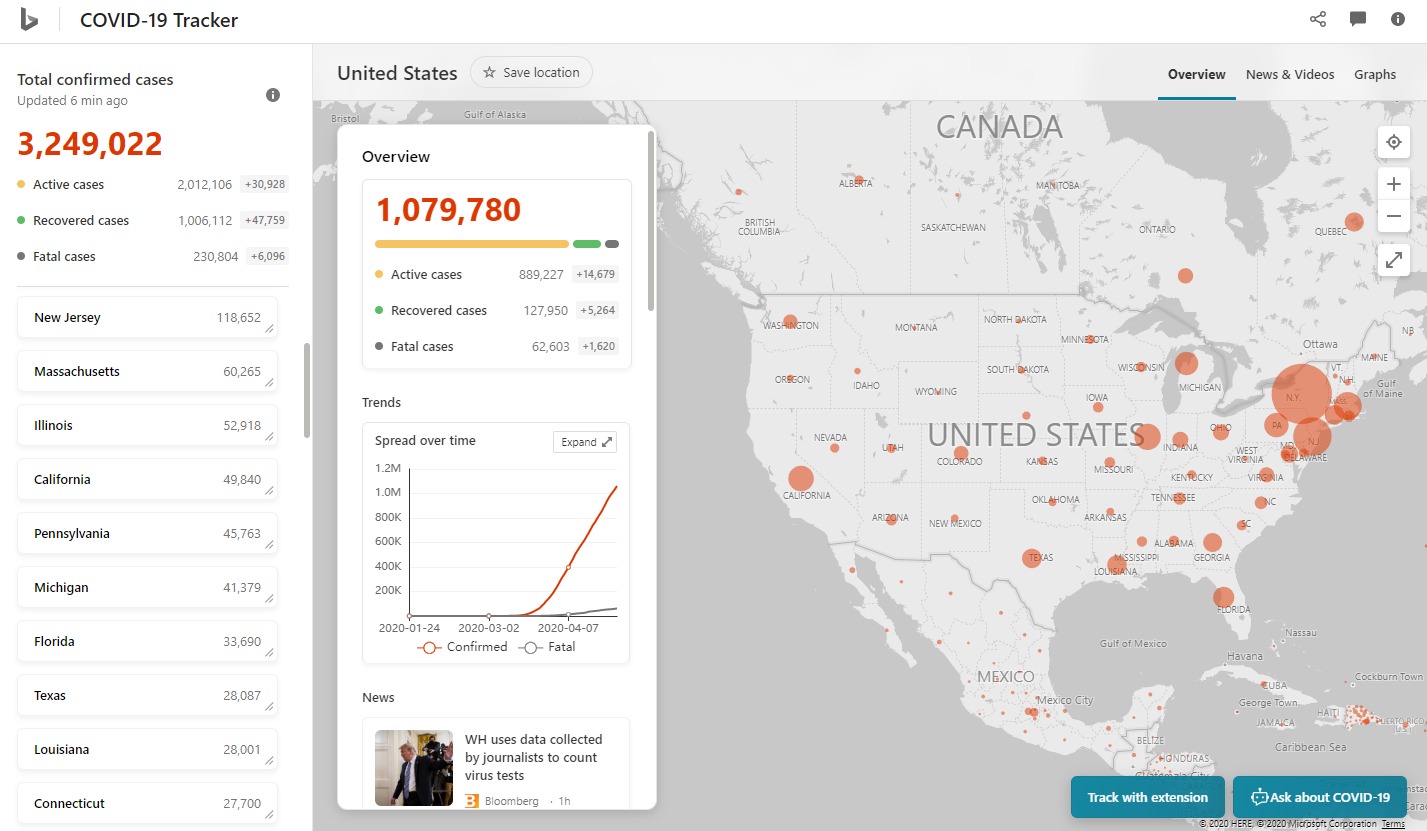1427x831 pixels.
Task: Expand the New Jersey list entry
Action: [x=147, y=318]
